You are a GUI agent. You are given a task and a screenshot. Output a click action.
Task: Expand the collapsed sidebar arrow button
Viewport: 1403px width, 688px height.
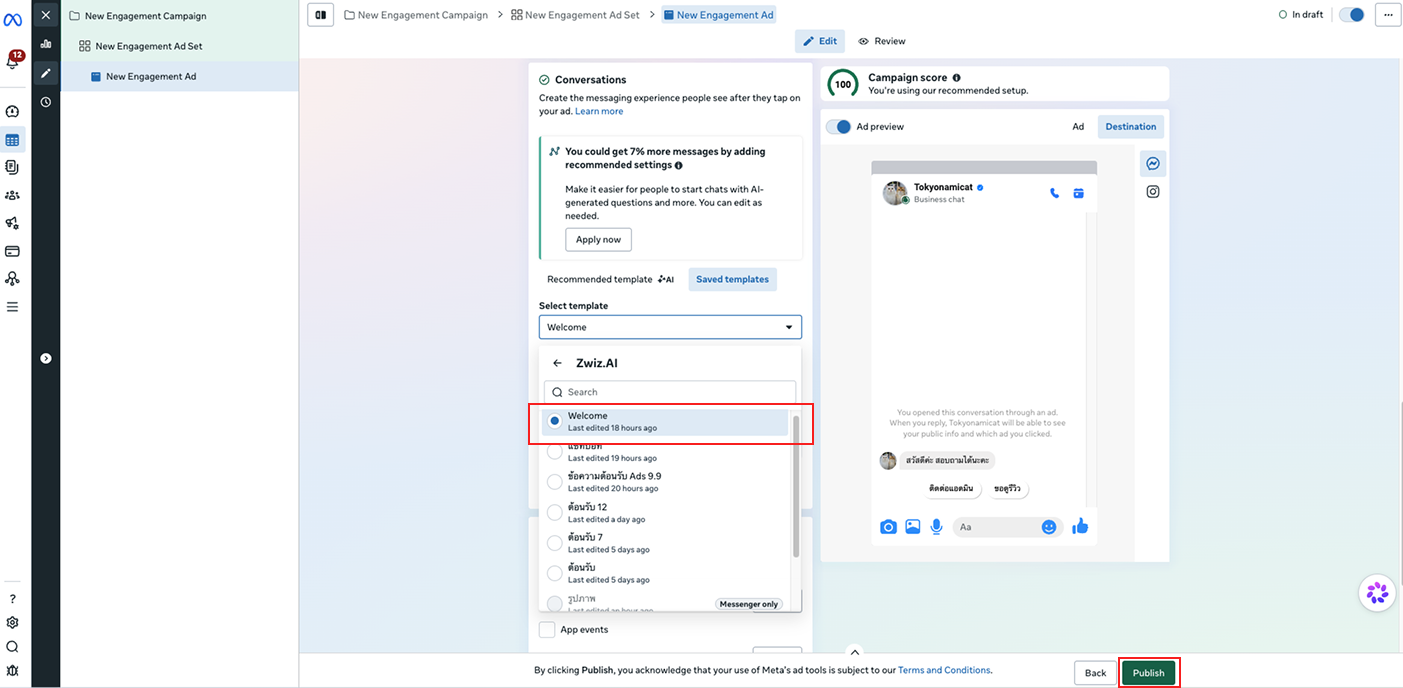46,358
